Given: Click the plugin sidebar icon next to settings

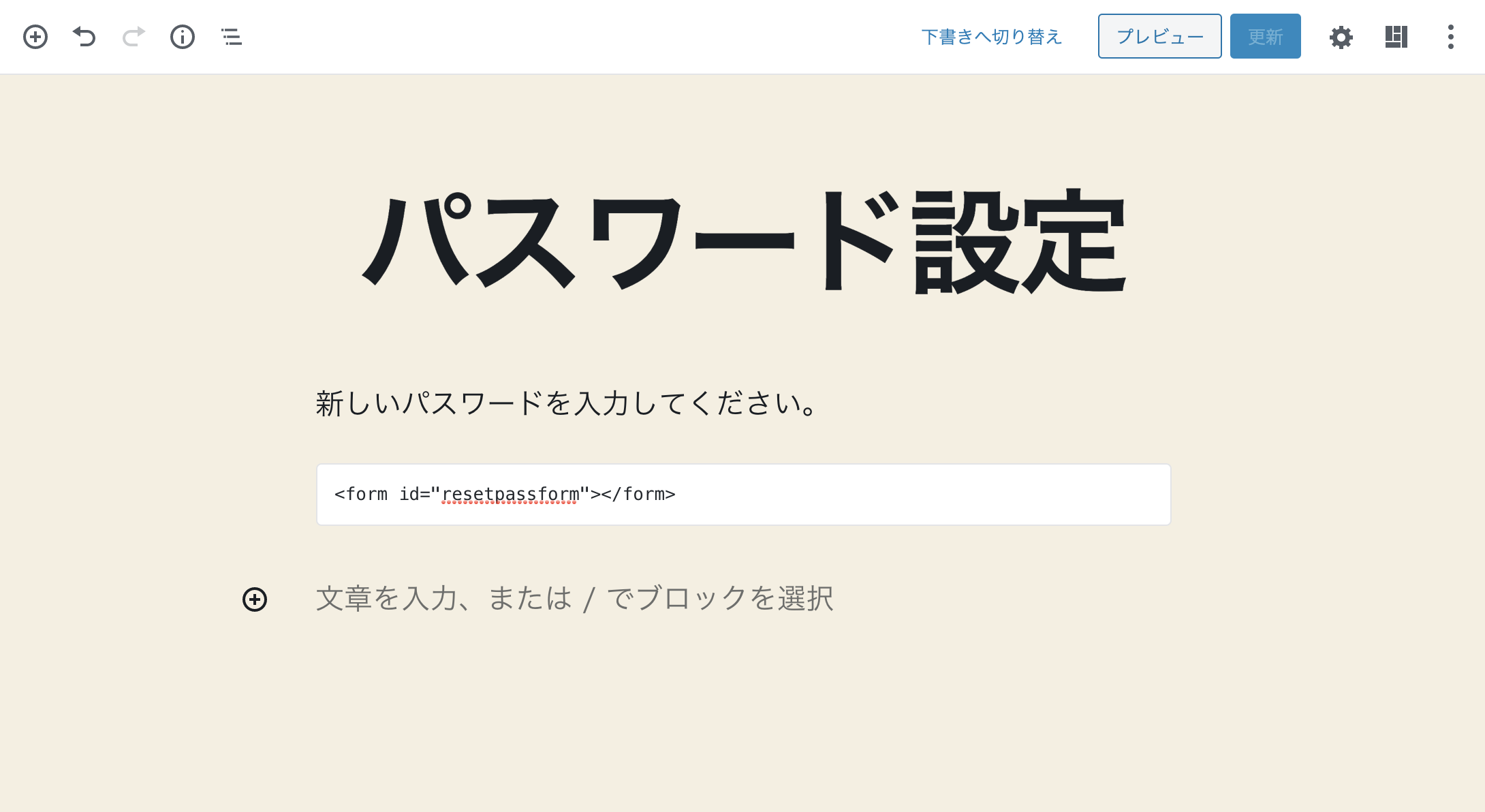Looking at the screenshot, I should pyautogui.click(x=1395, y=36).
